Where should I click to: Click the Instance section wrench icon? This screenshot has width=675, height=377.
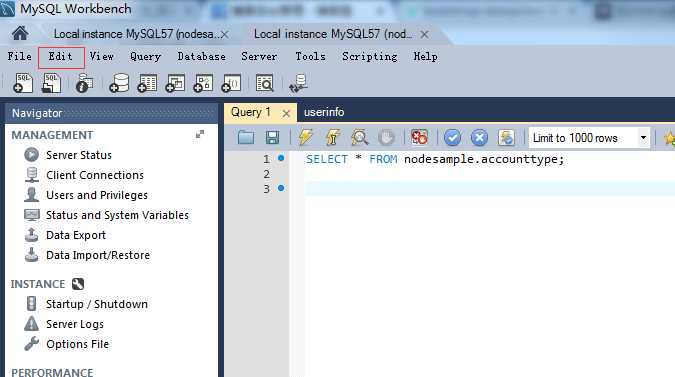tap(78, 284)
